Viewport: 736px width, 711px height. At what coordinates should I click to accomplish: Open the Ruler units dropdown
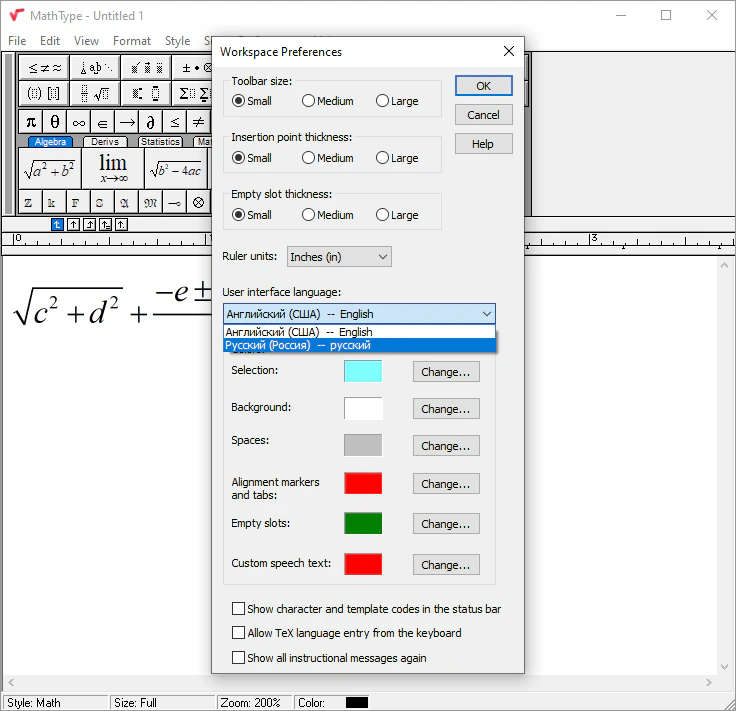click(x=339, y=257)
